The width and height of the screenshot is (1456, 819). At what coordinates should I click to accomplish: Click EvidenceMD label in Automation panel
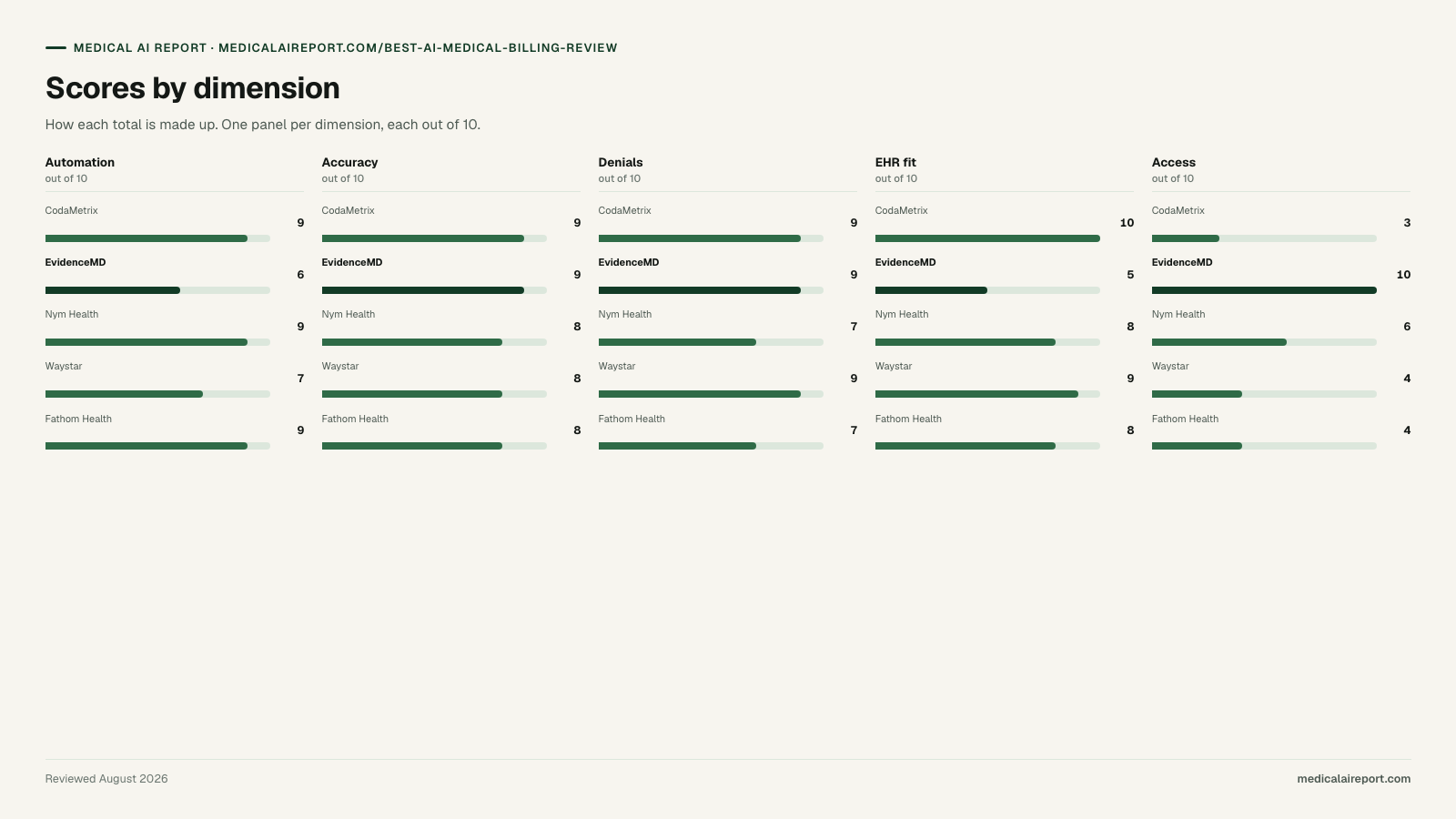(76, 262)
